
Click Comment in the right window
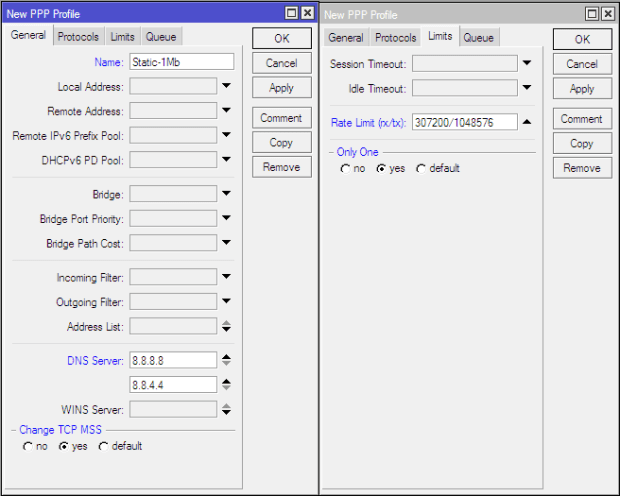pos(582,119)
